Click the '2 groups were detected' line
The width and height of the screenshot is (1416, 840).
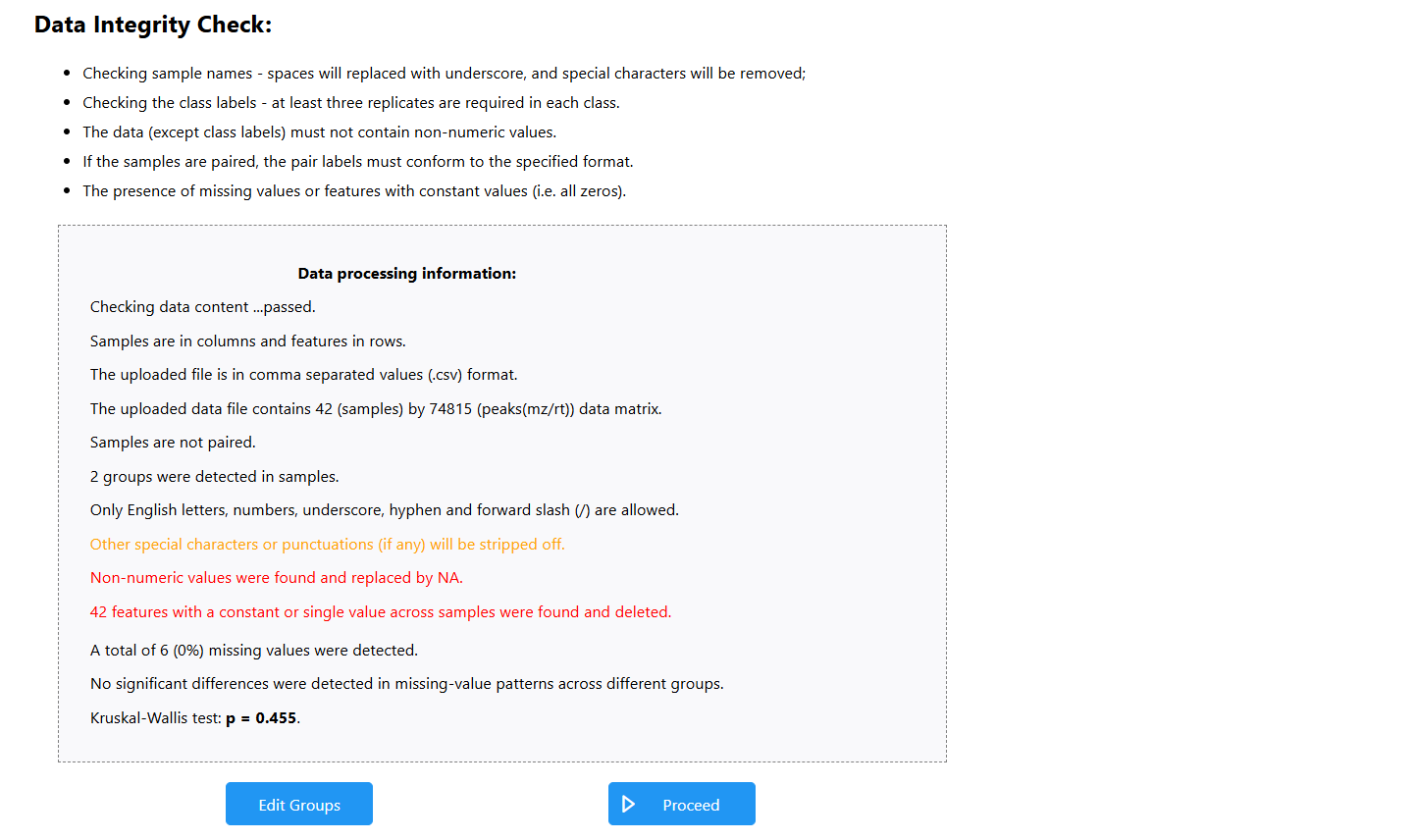pos(214,477)
